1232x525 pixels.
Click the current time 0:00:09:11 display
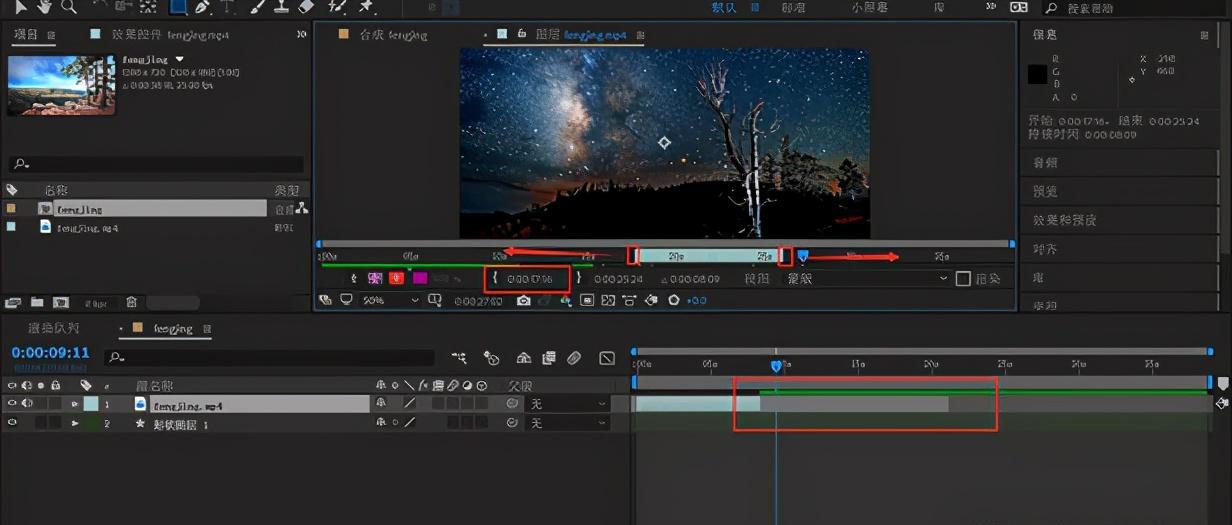pos(51,353)
